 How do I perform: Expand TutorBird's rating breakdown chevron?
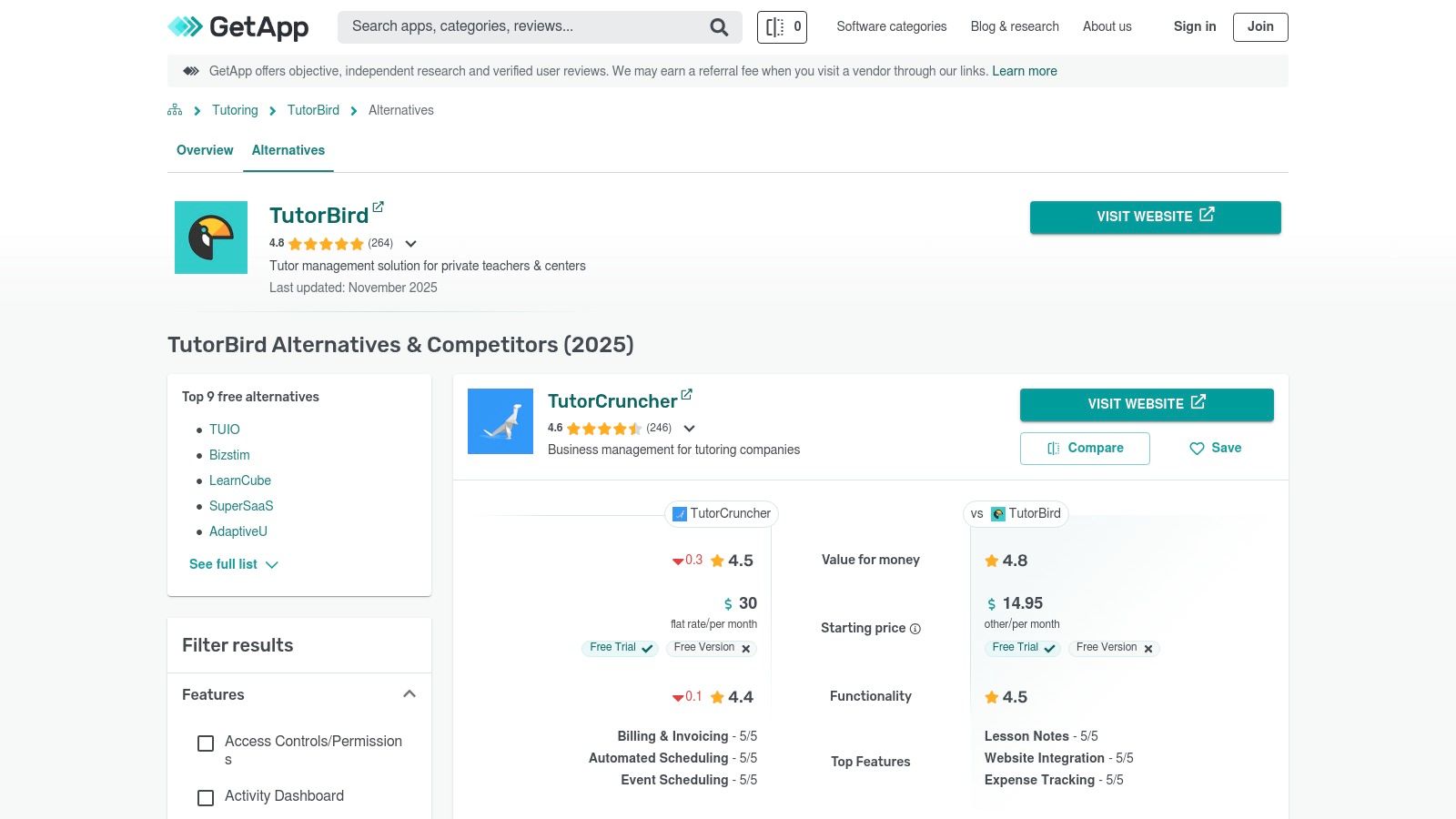click(410, 243)
